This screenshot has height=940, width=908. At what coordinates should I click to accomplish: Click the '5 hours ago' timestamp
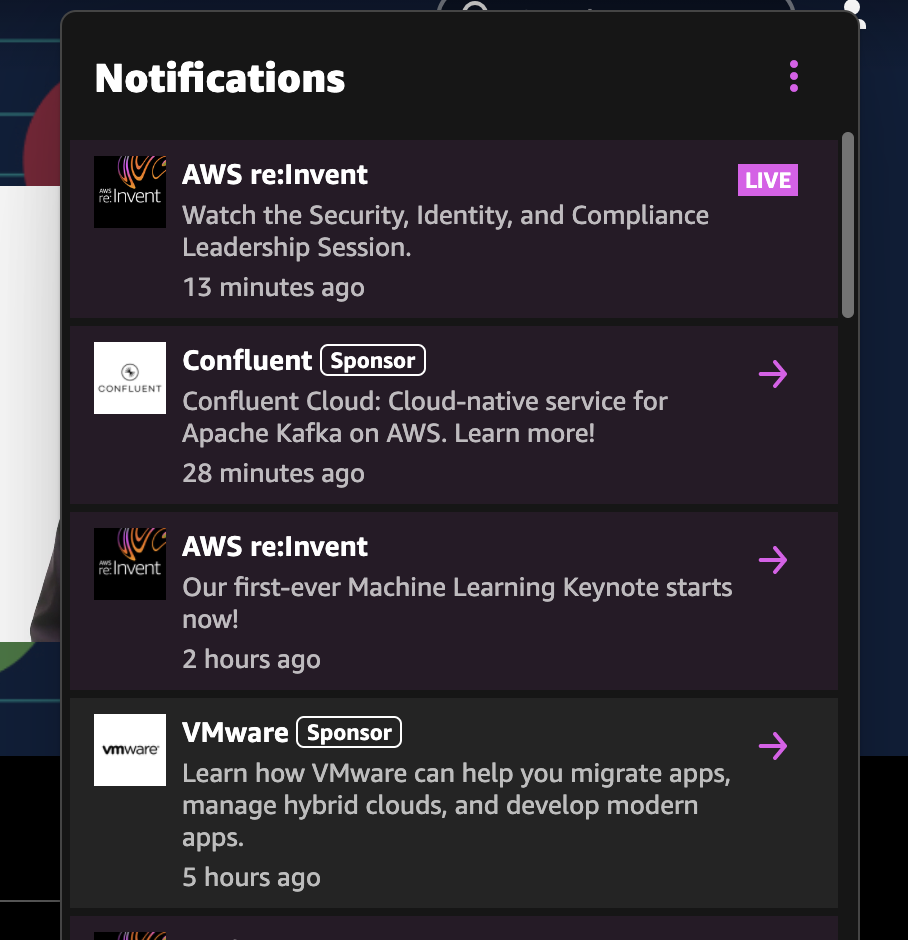[x=251, y=877]
